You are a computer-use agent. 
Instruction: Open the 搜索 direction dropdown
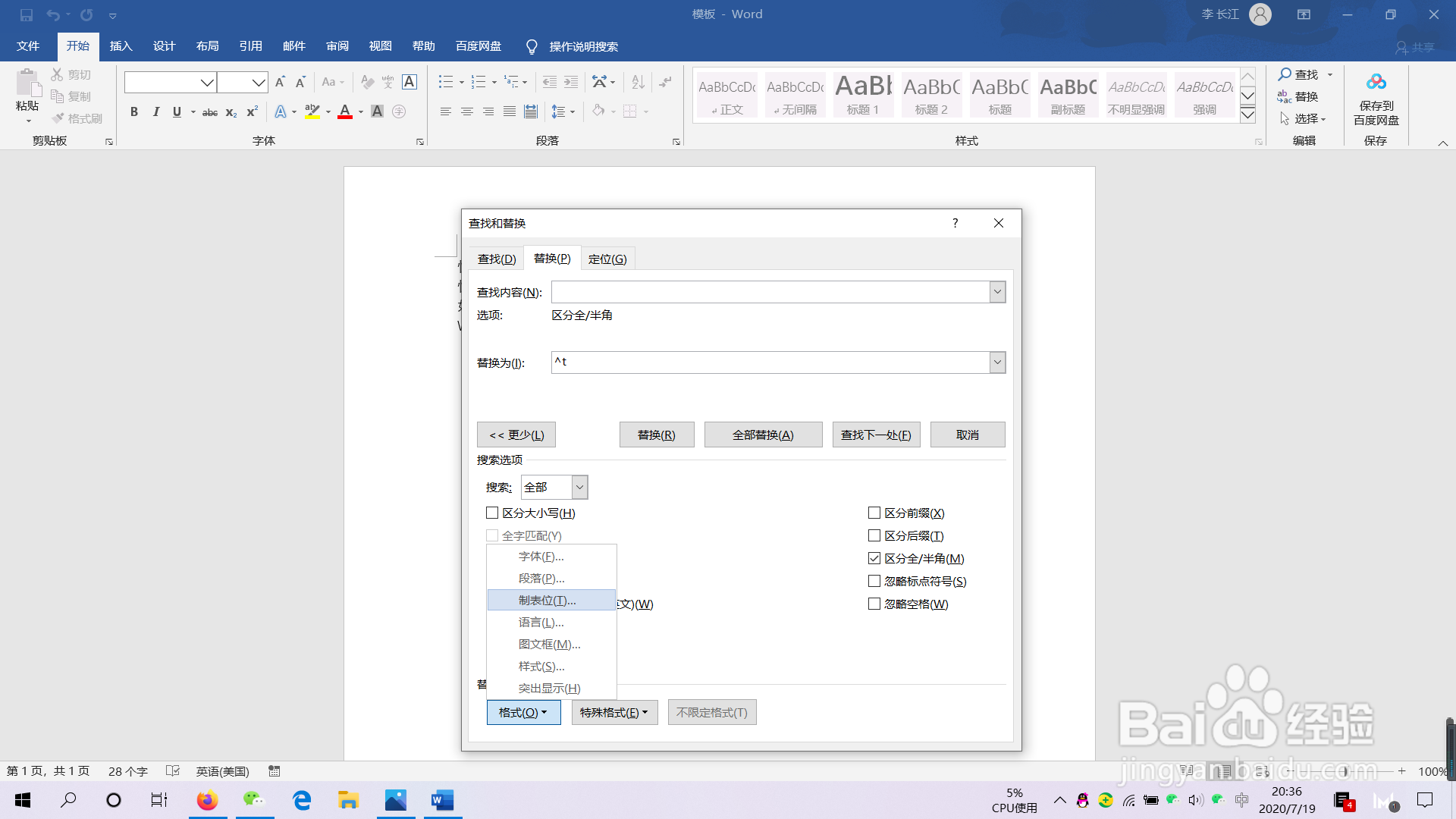[x=579, y=487]
